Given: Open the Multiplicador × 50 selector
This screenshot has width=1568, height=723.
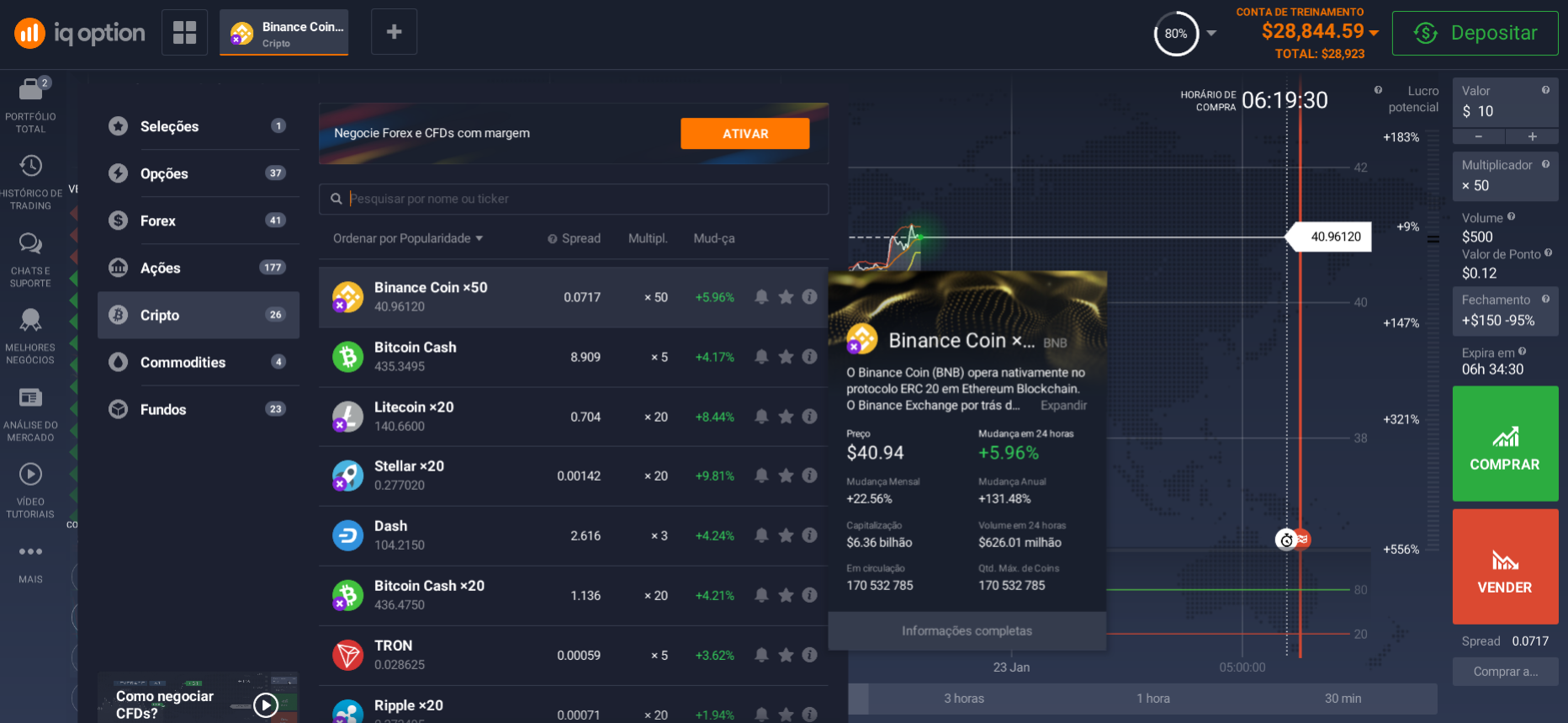Looking at the screenshot, I should pos(1505,176).
